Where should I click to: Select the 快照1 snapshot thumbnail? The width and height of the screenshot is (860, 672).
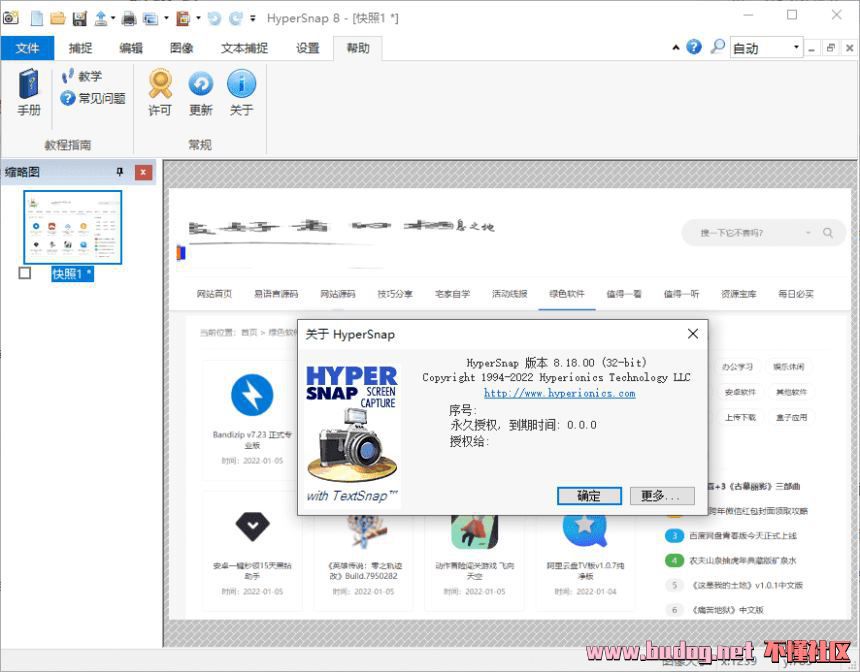[72, 227]
